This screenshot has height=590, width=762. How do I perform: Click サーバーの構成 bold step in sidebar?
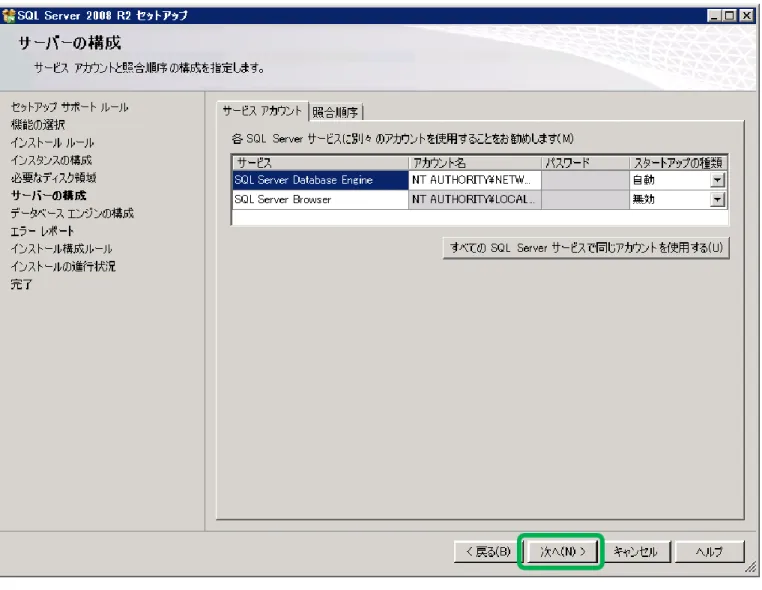tap(49, 195)
